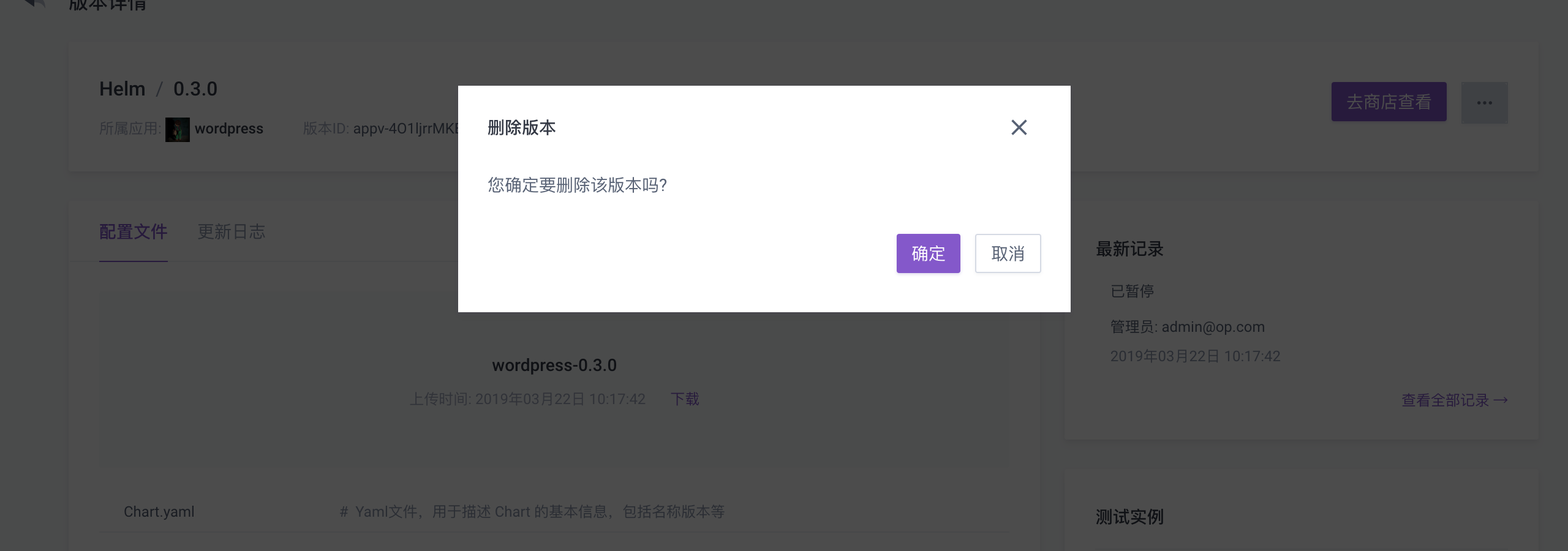This screenshot has height=551, width=1568.
Task: Select the Chart.yaml file entry
Action: tap(159, 512)
